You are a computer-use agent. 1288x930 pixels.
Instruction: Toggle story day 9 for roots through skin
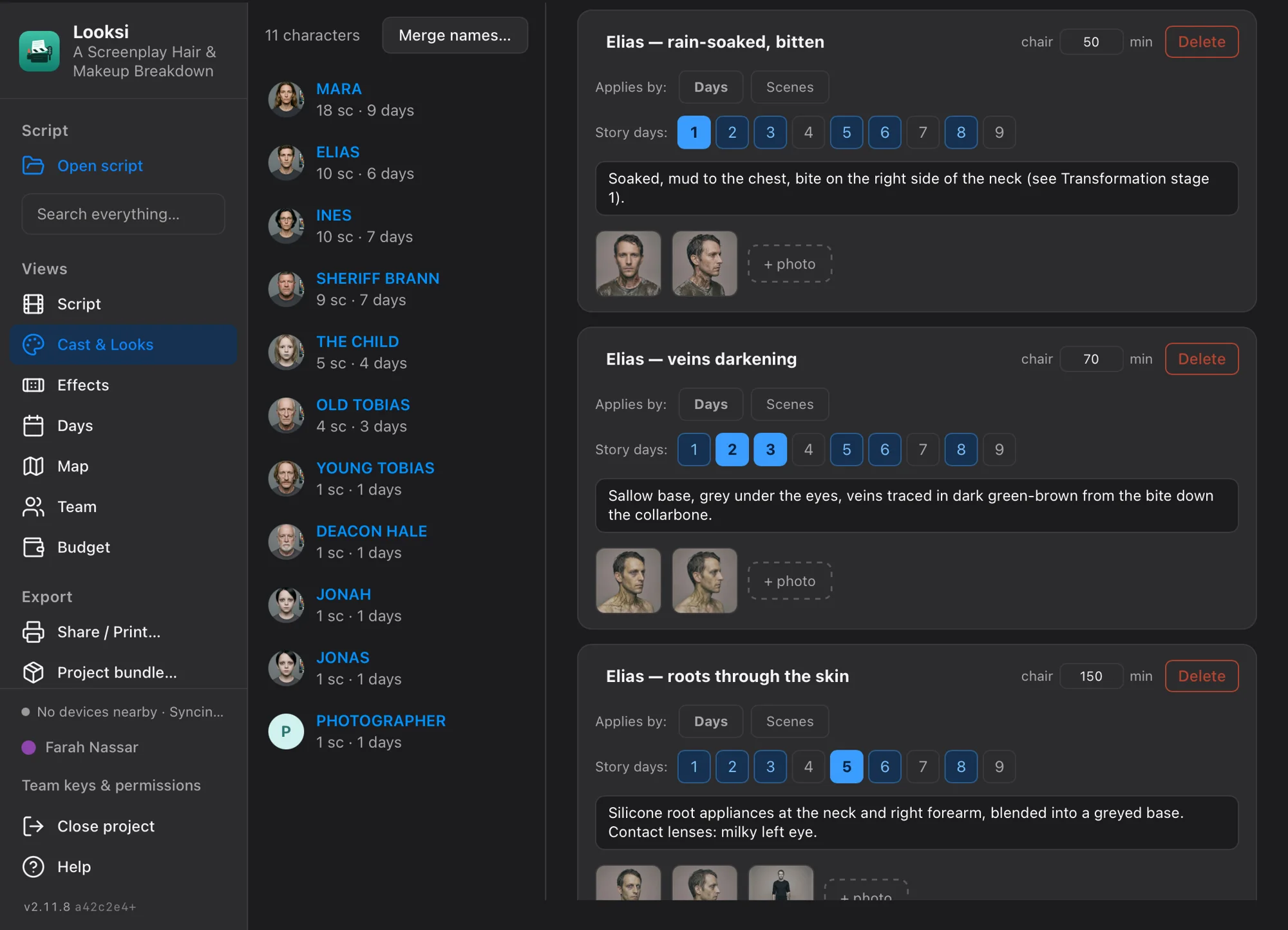pos(999,766)
